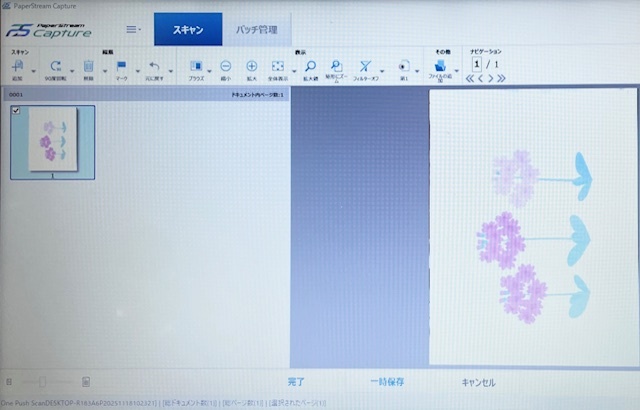Click the Add scan (追加) icon

18,66
